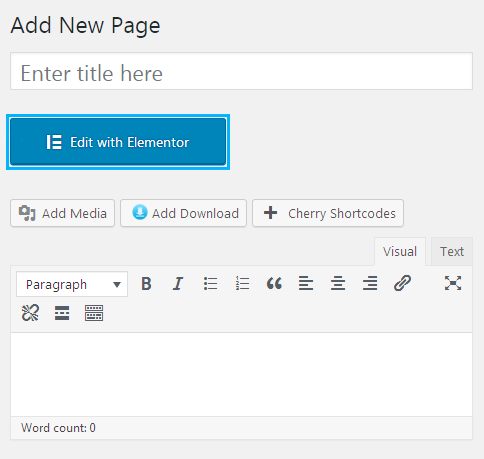Insert a numbered list
This screenshot has height=459, width=484.
click(242, 284)
